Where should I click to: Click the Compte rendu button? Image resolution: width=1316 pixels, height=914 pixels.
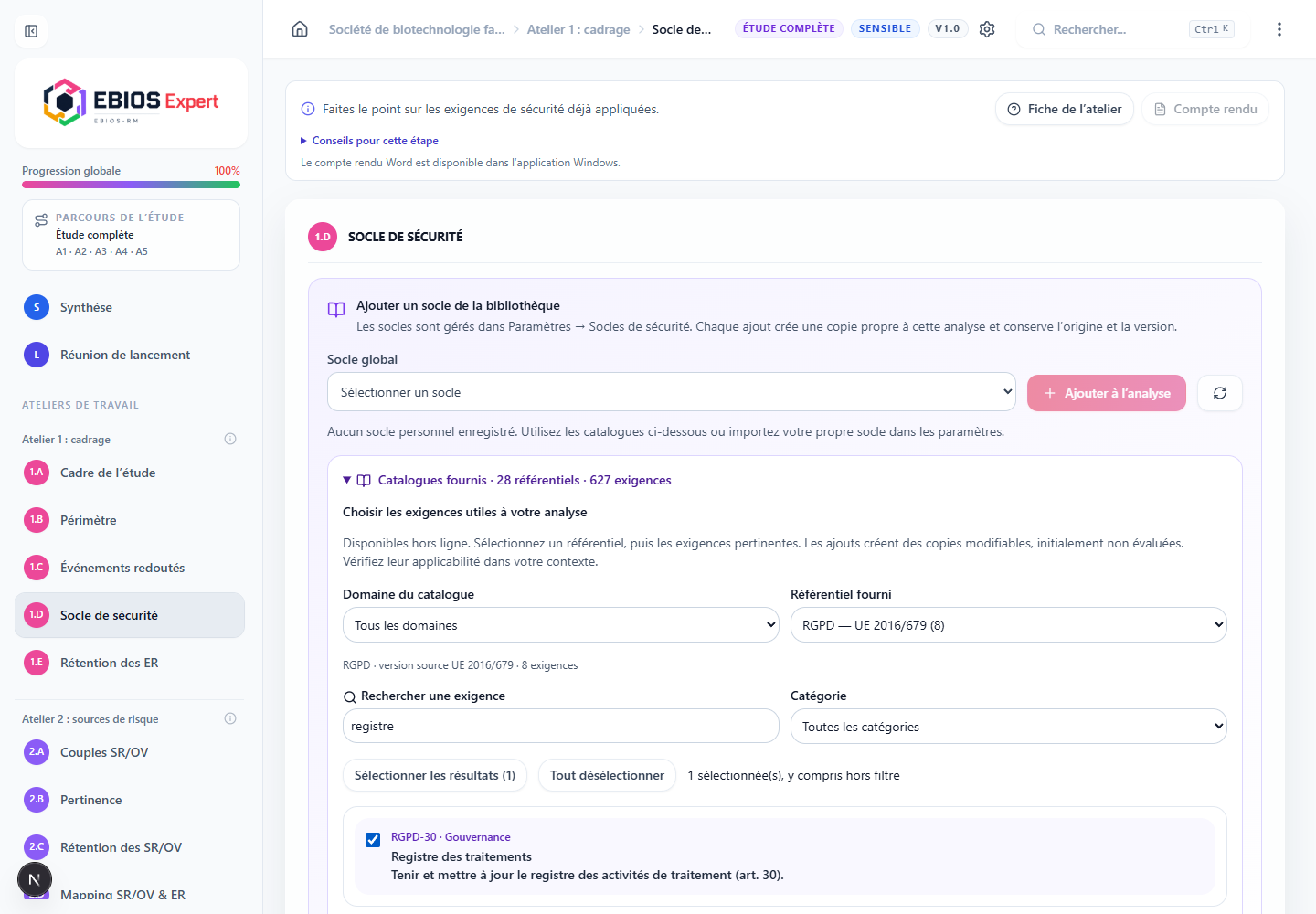1205,109
